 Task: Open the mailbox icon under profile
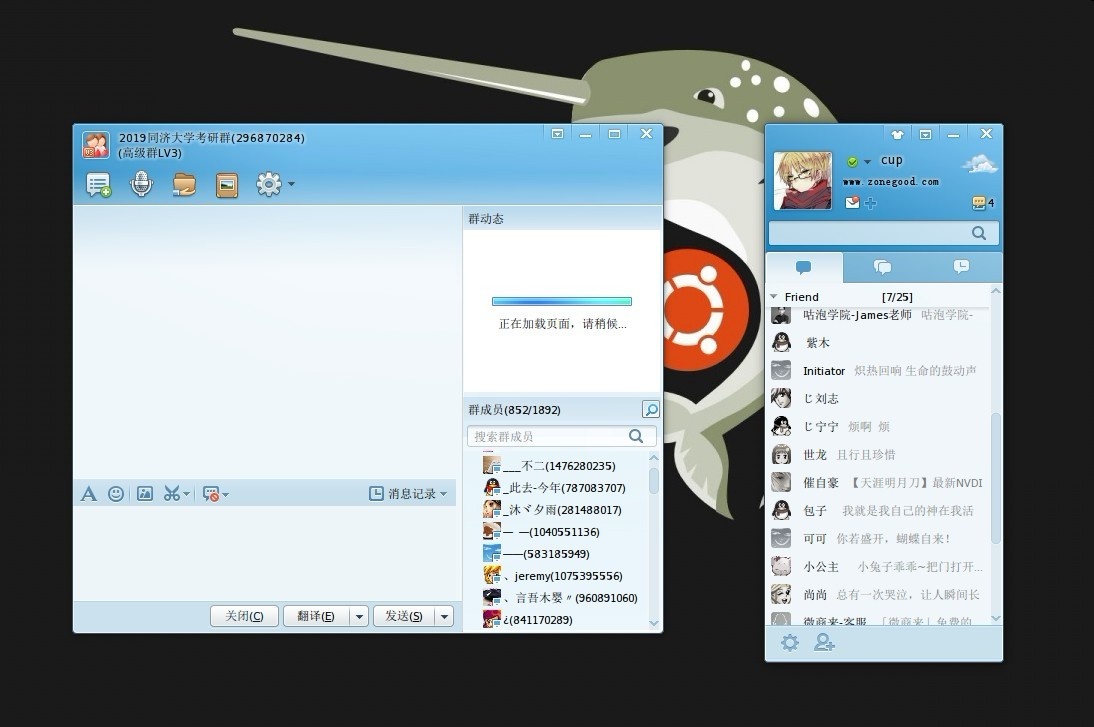pyautogui.click(x=853, y=203)
